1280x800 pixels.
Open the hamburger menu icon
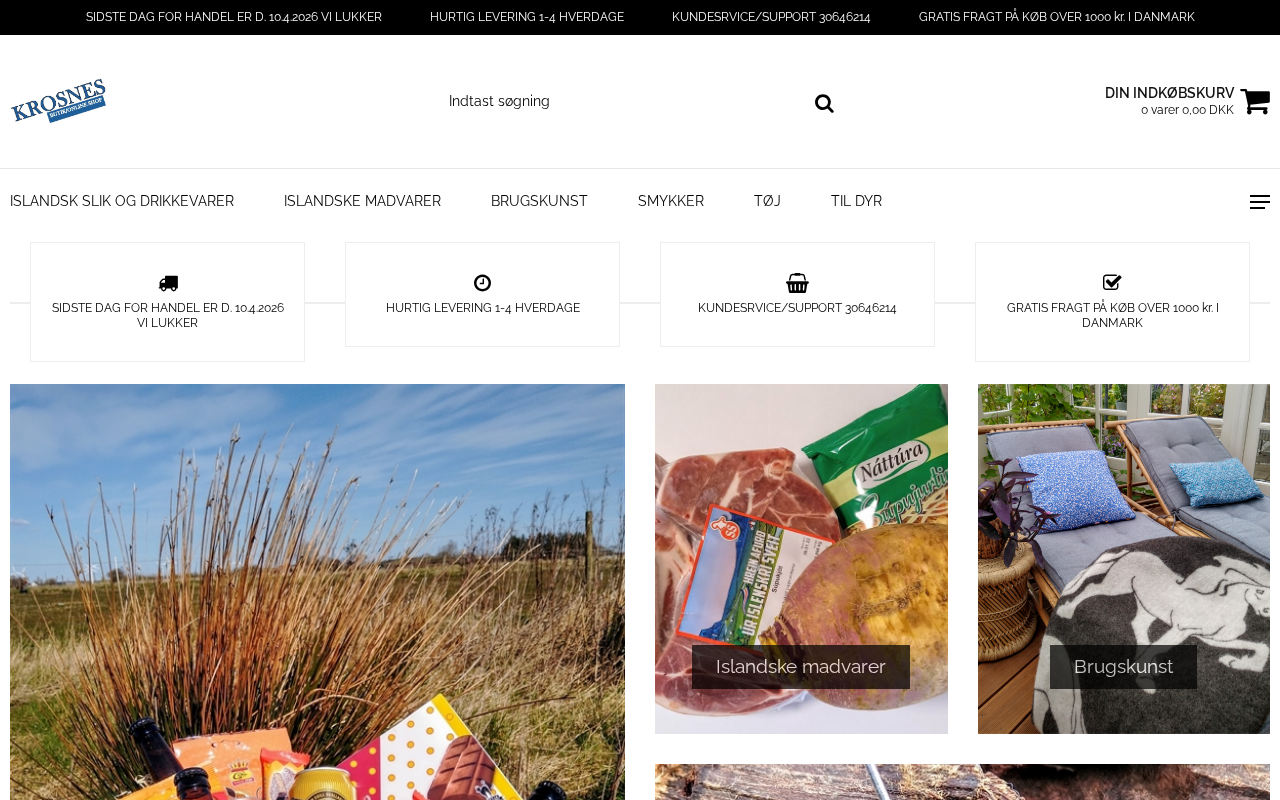[1260, 202]
